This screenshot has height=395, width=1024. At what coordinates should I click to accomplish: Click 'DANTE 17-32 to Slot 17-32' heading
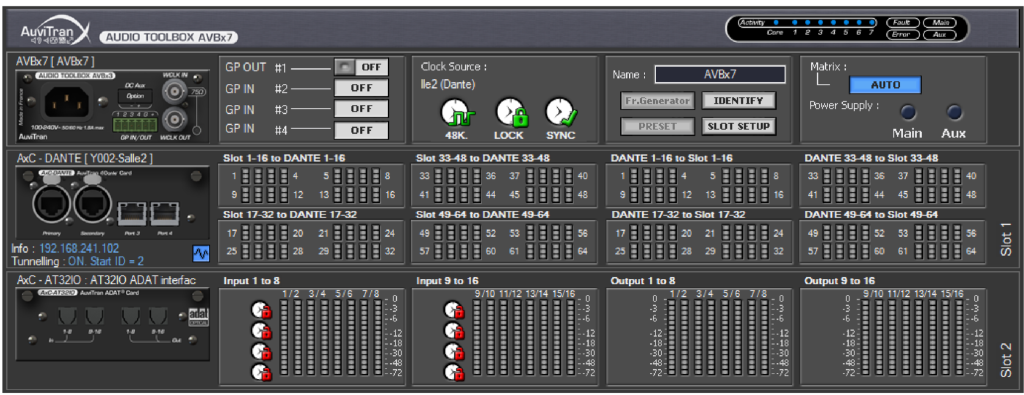[x=678, y=214]
